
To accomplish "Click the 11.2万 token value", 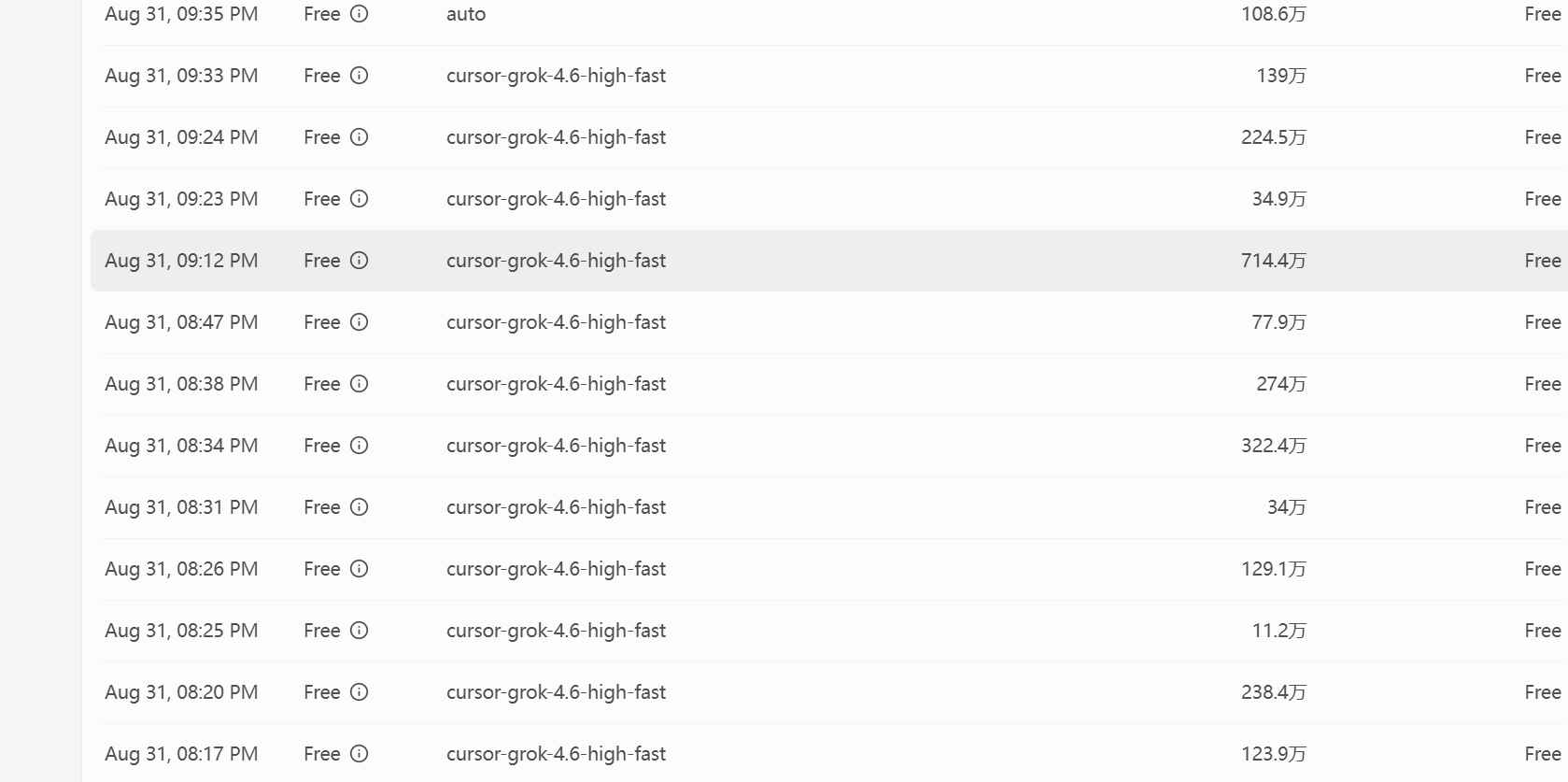I will click(x=1278, y=631).
